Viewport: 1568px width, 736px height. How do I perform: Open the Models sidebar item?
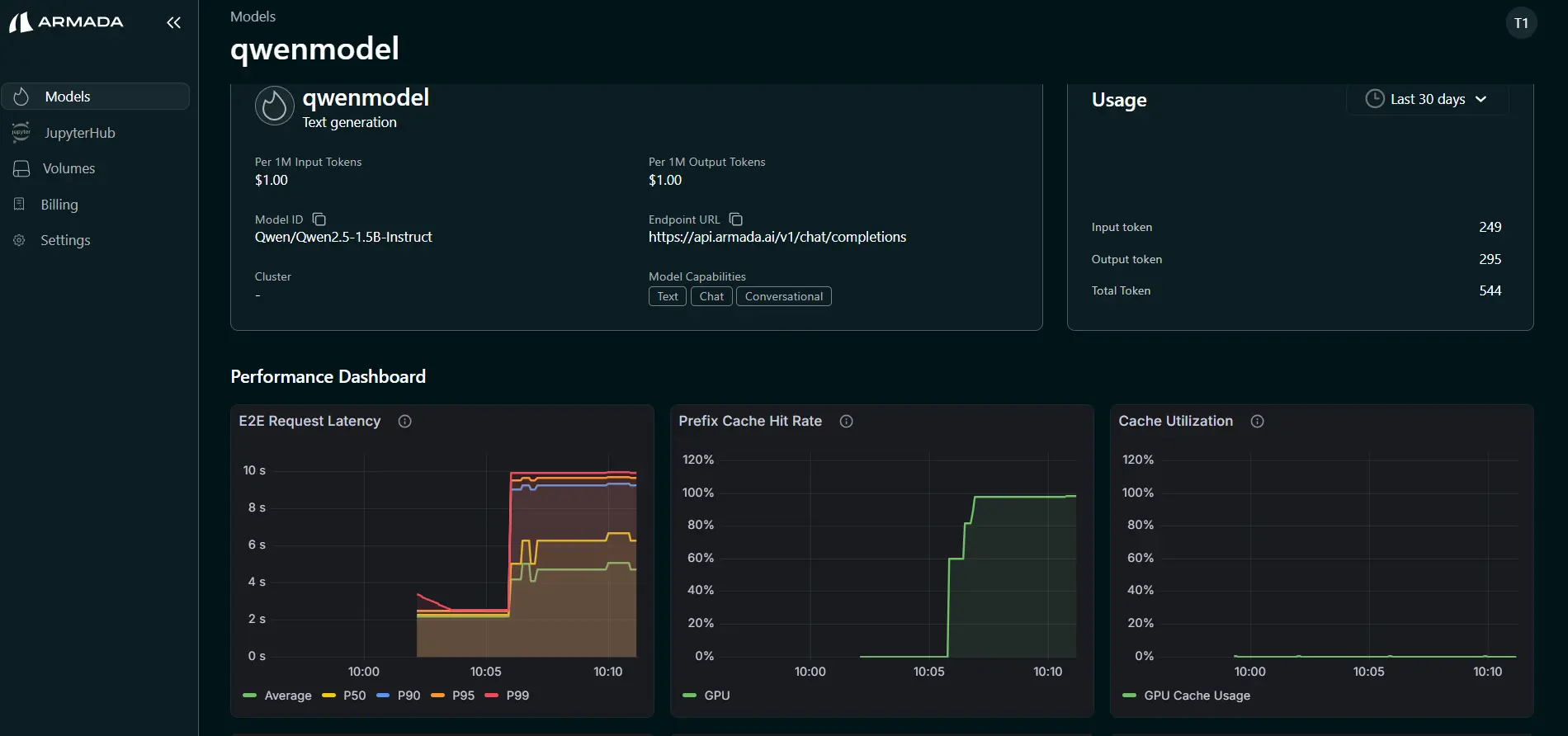point(96,97)
